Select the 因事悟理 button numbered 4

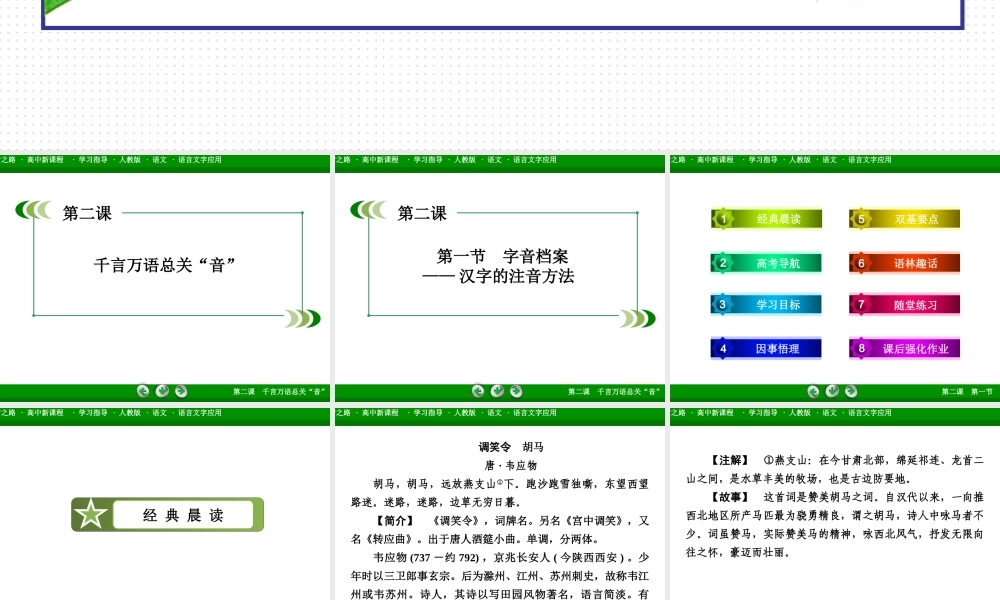click(x=767, y=348)
